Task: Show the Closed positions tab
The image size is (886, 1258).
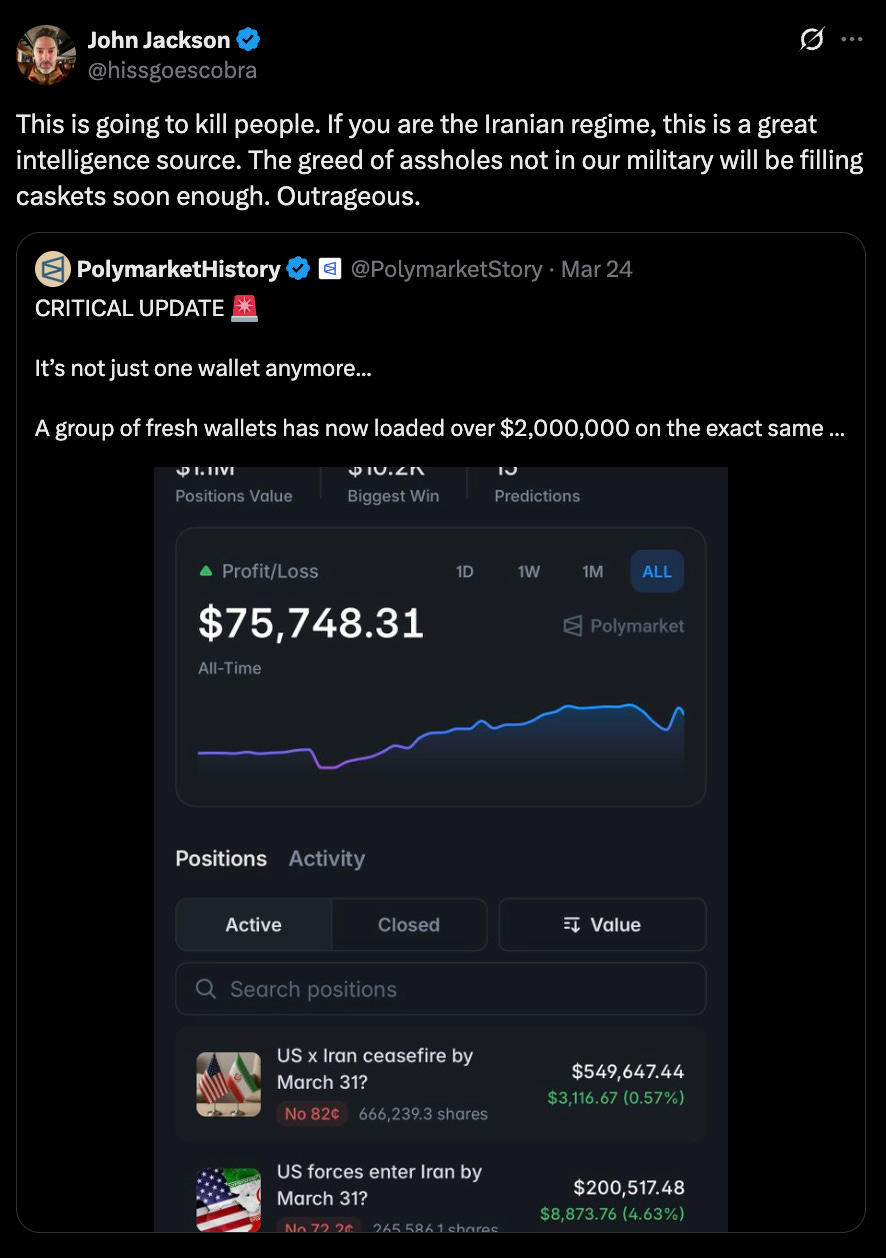Action: coord(409,925)
